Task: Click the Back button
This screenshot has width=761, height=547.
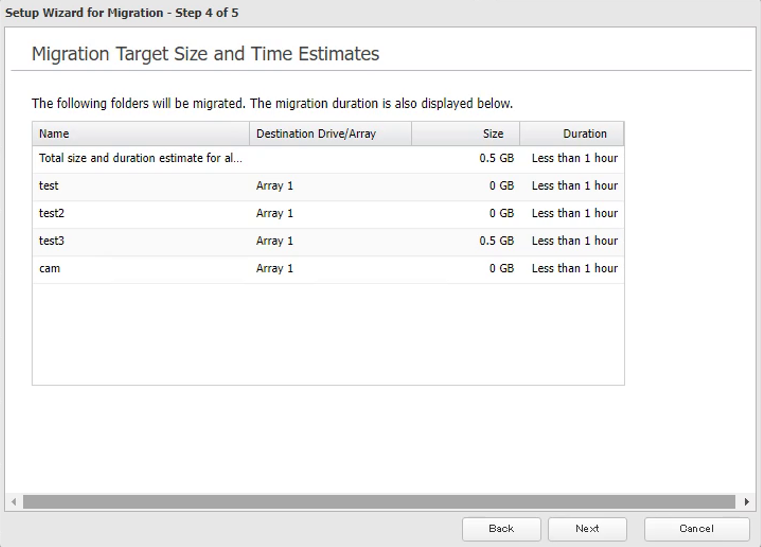Action: click(501, 529)
